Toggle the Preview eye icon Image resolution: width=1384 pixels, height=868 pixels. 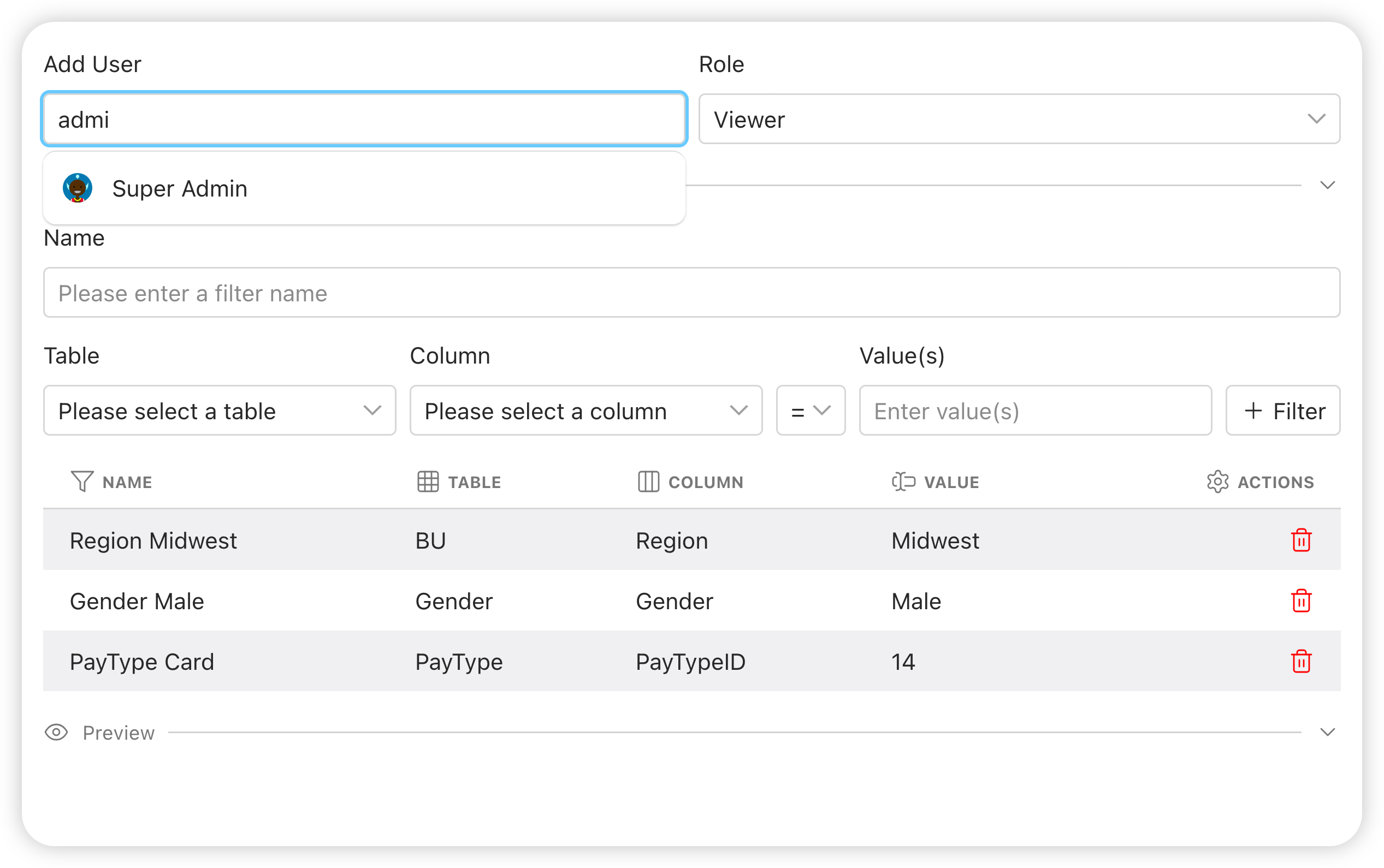click(56, 733)
